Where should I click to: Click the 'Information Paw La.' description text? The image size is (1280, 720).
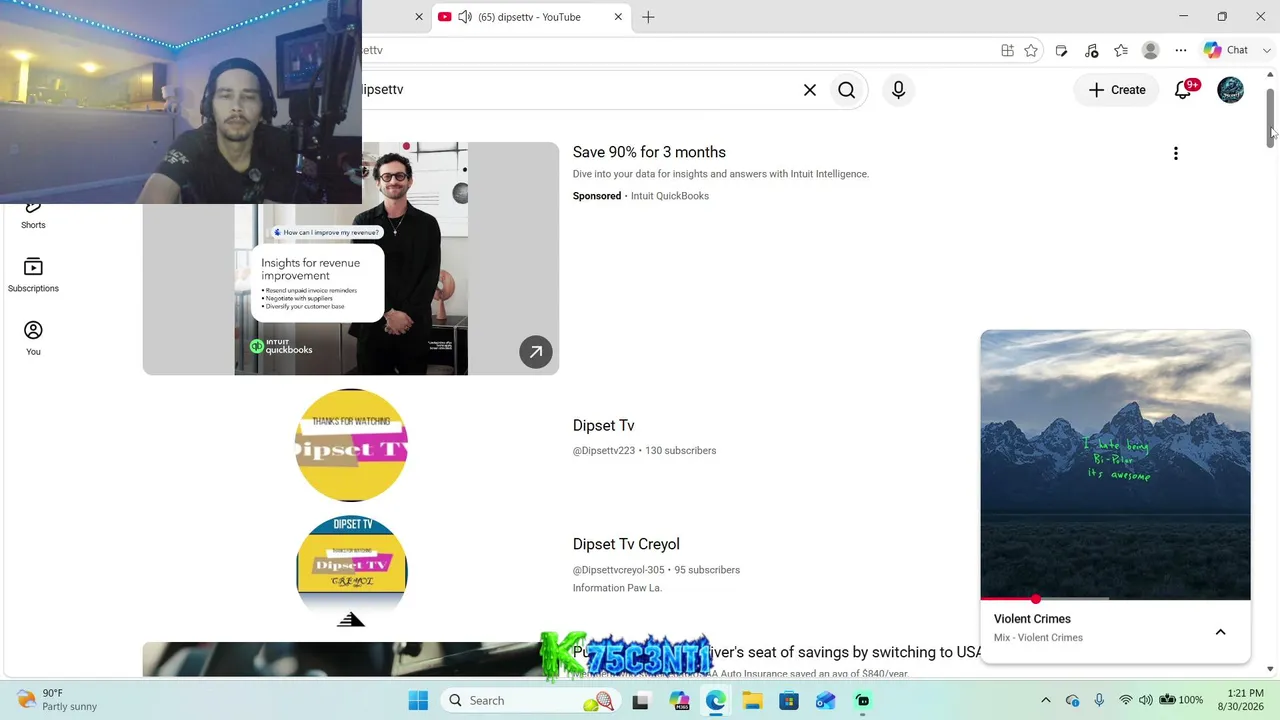(x=617, y=588)
